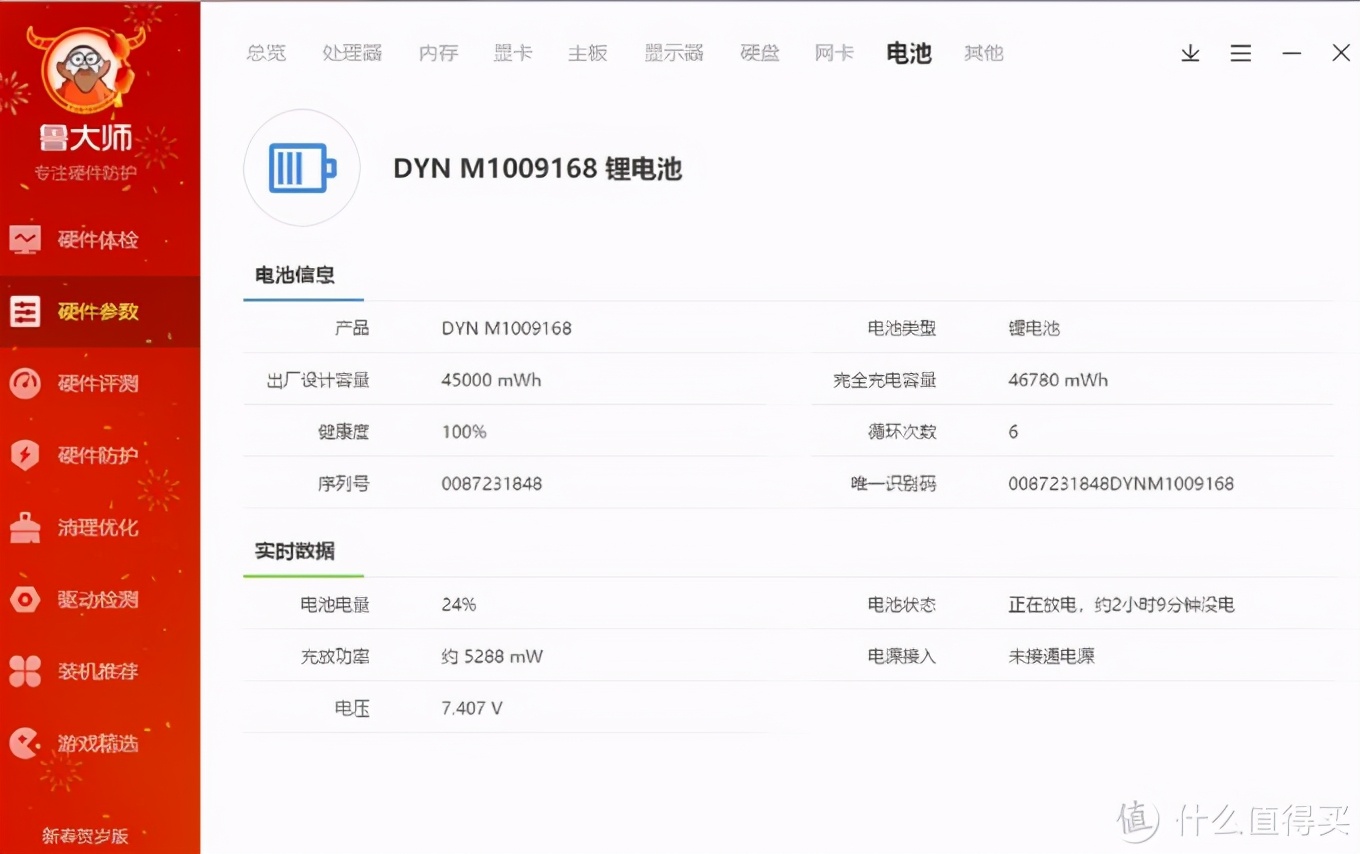Click the blue battery illustration icon

(301, 167)
